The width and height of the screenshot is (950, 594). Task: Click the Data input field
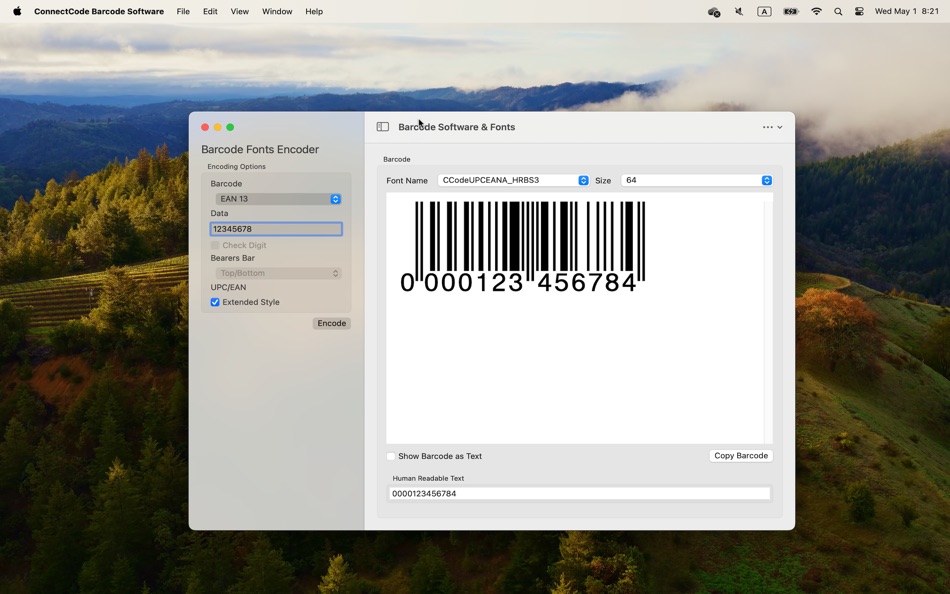276,229
